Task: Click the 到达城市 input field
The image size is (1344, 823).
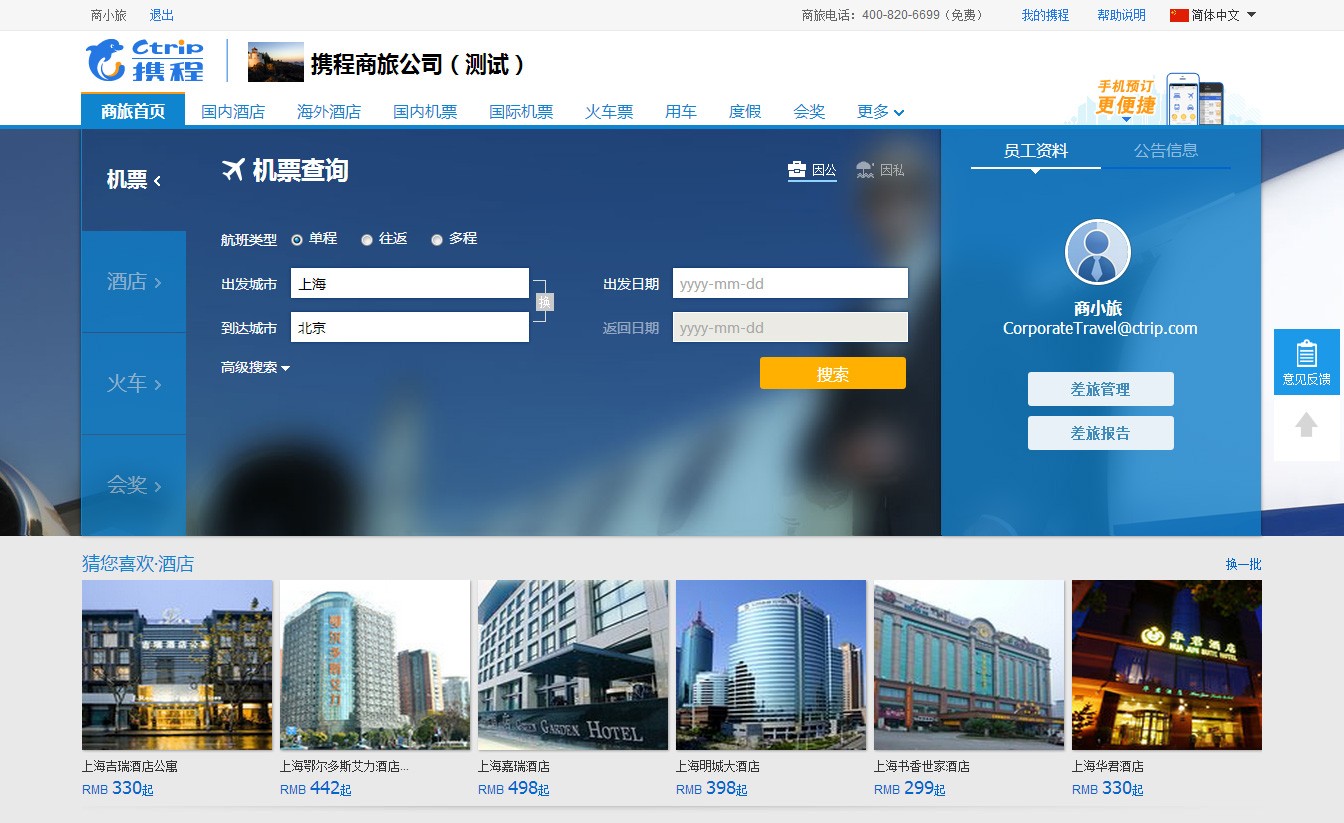Action: tap(410, 327)
